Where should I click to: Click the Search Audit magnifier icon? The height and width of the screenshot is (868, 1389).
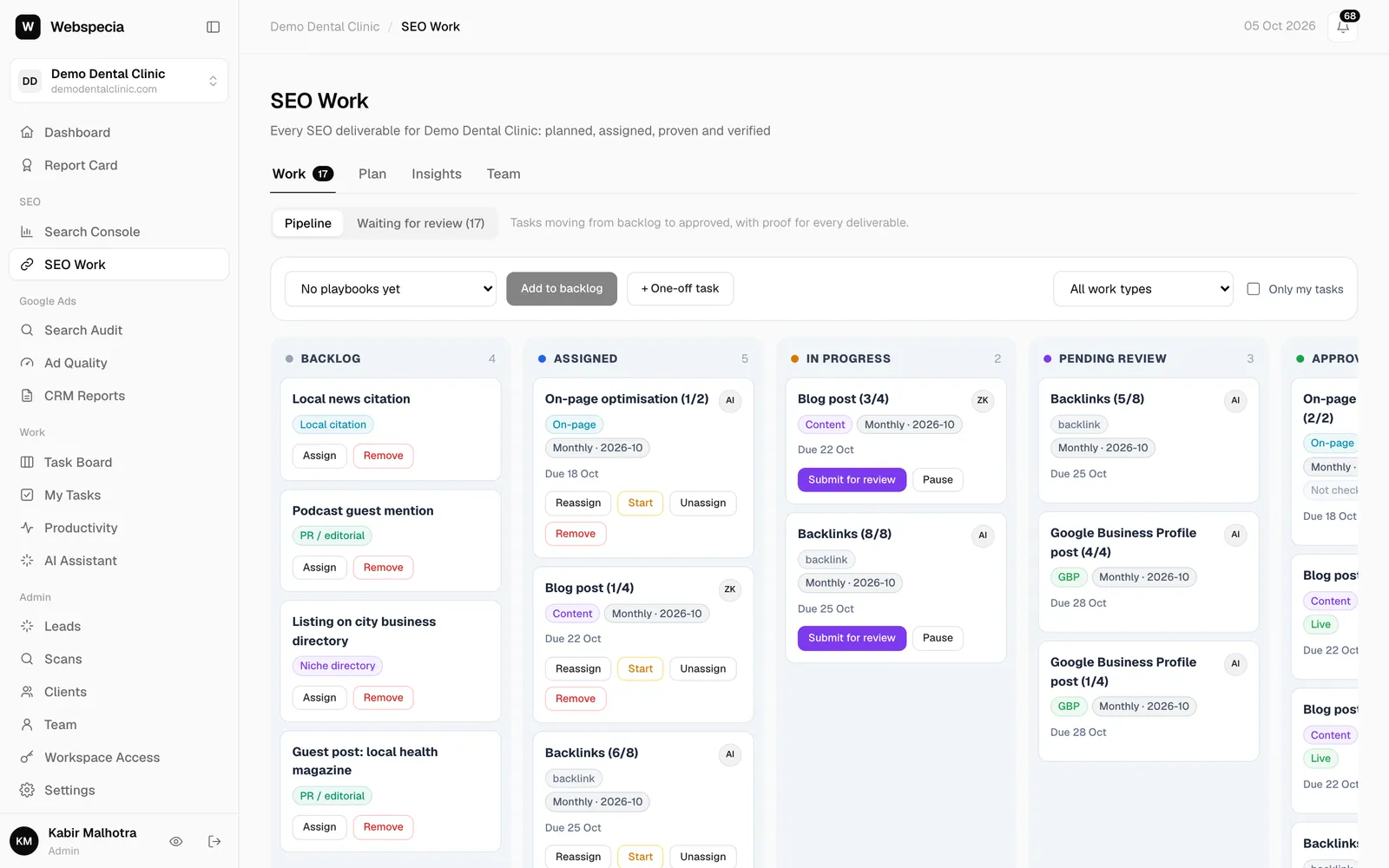pos(27,330)
